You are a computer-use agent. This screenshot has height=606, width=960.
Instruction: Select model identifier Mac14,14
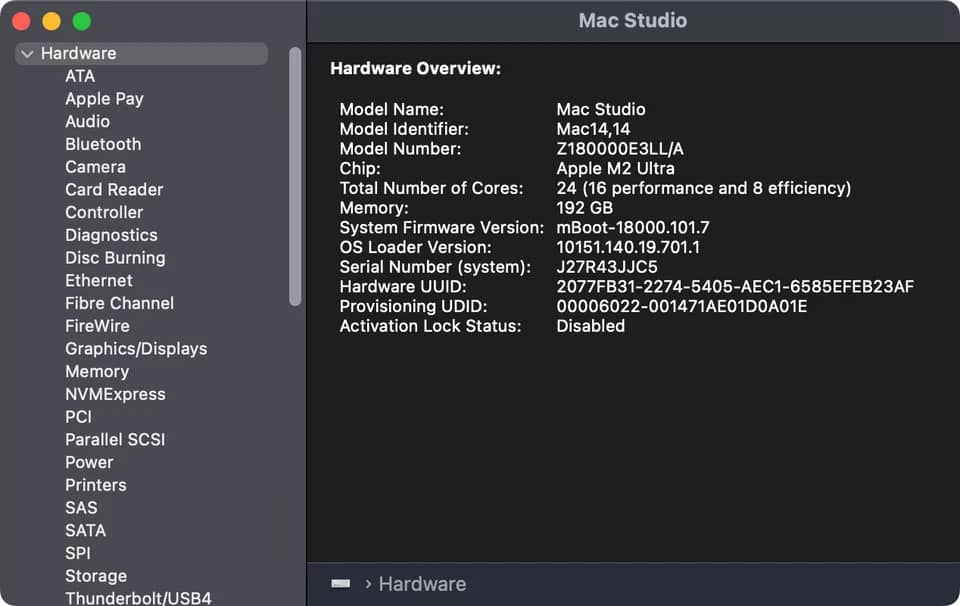(593, 129)
